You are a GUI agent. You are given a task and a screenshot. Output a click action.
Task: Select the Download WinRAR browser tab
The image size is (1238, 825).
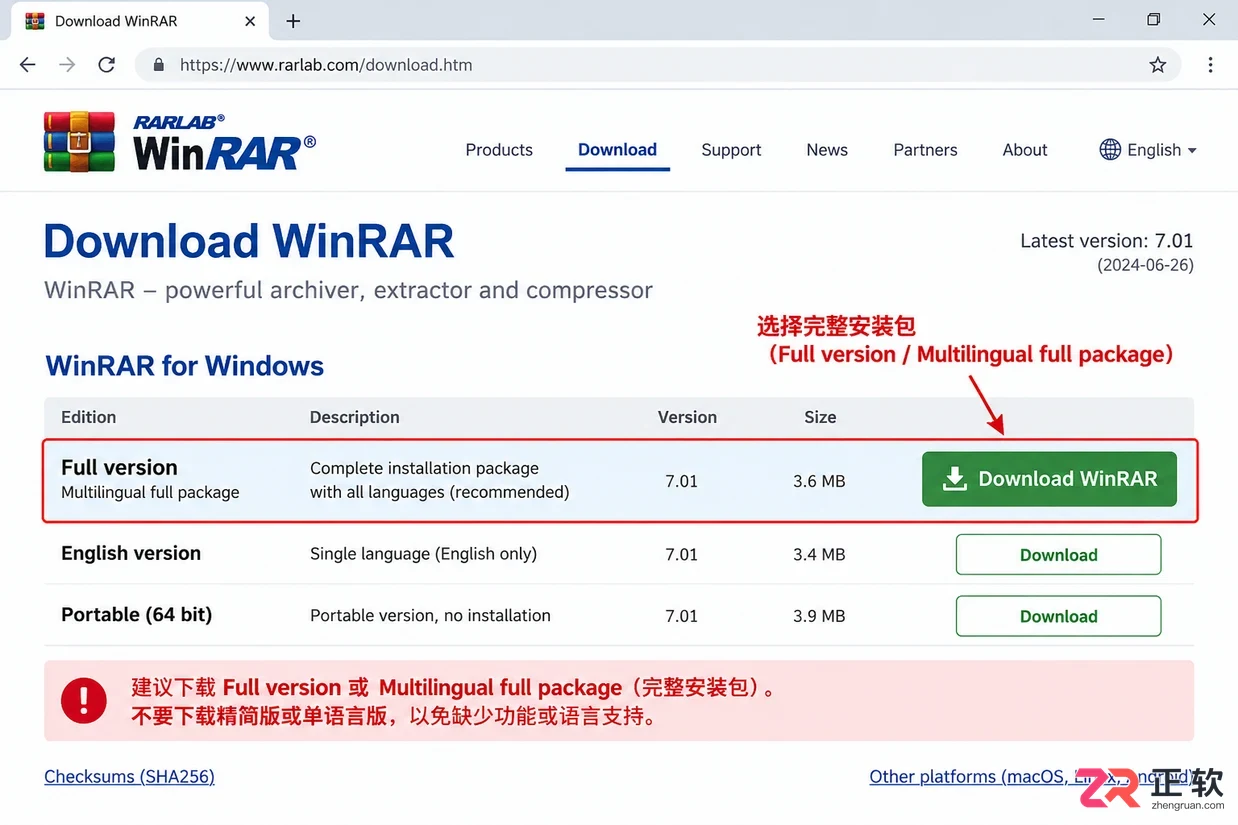(x=140, y=21)
